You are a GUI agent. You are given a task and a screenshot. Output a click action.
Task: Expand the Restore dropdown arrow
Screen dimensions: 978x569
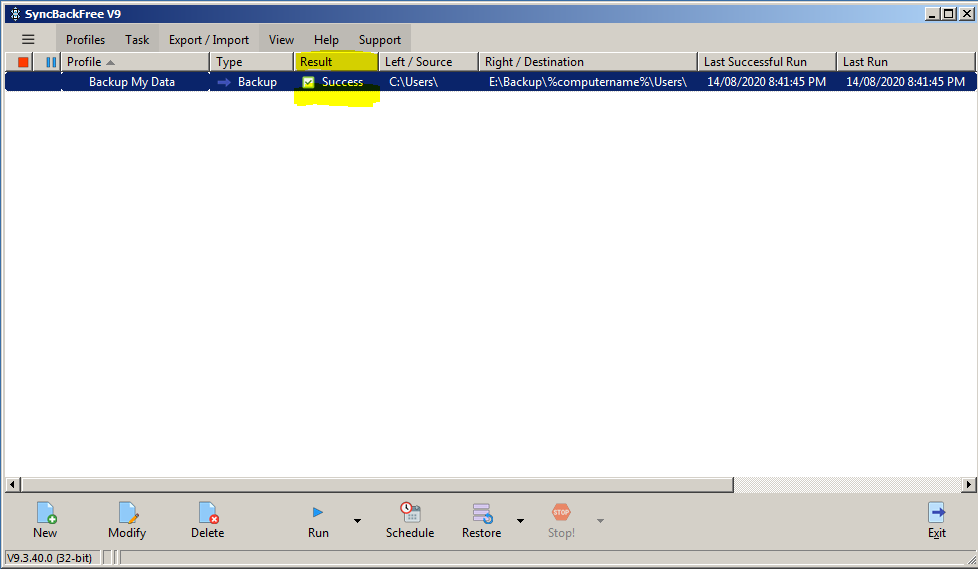[x=520, y=520]
